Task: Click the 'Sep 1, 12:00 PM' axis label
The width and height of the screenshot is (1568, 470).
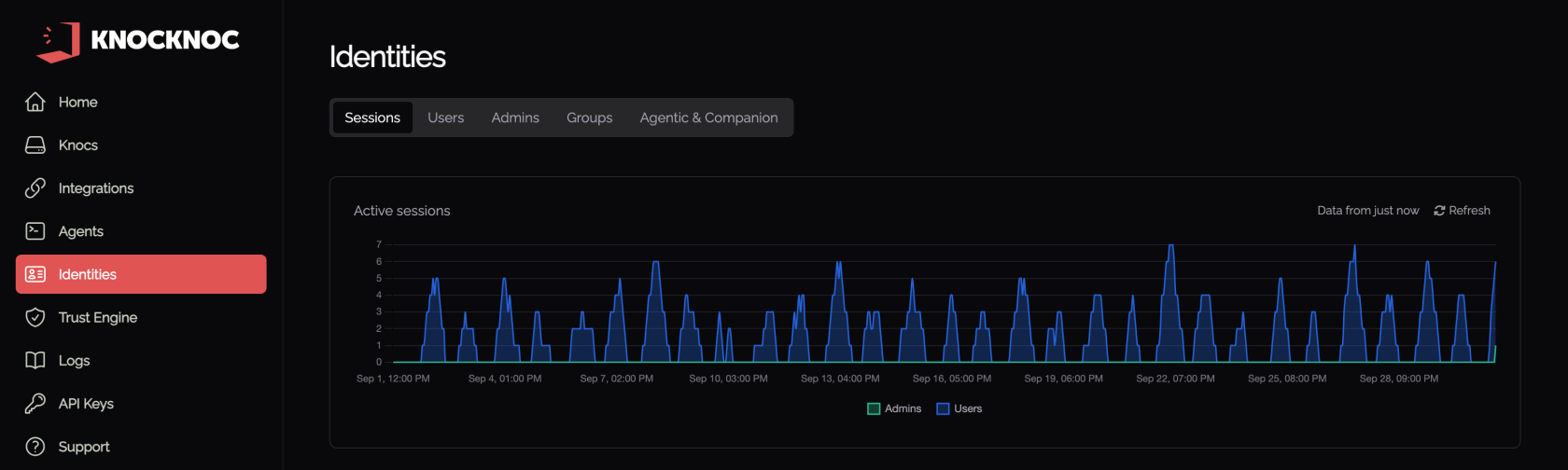Action: pos(393,379)
